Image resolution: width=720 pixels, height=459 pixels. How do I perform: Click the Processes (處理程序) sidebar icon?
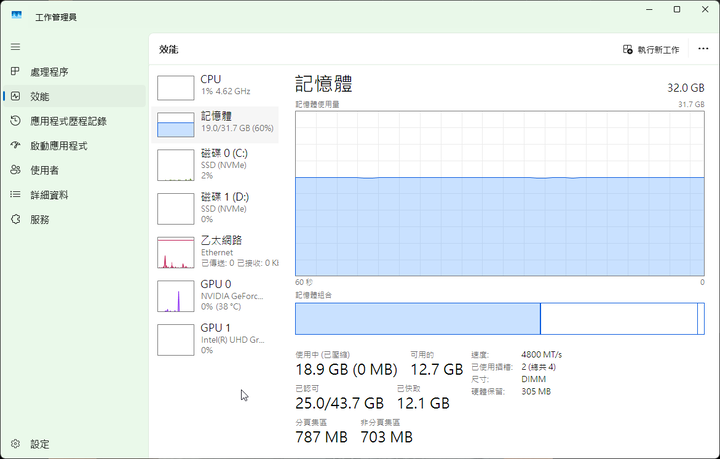(15, 71)
